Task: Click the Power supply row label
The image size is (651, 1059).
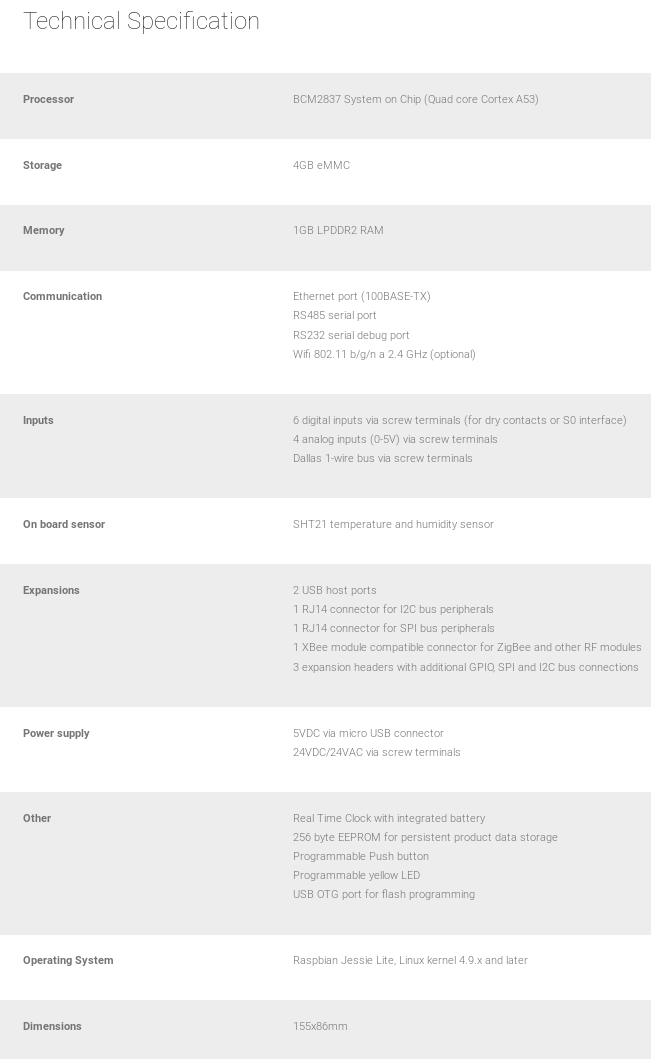Action: [x=56, y=733]
